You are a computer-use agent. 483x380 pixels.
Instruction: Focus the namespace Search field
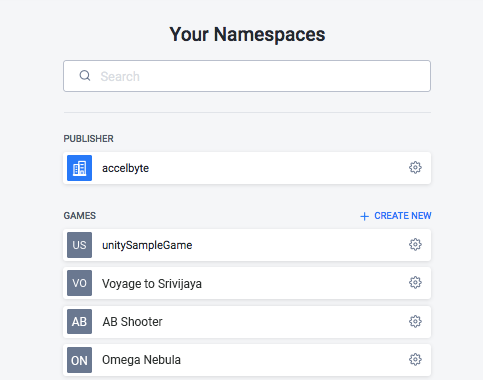tap(247, 76)
